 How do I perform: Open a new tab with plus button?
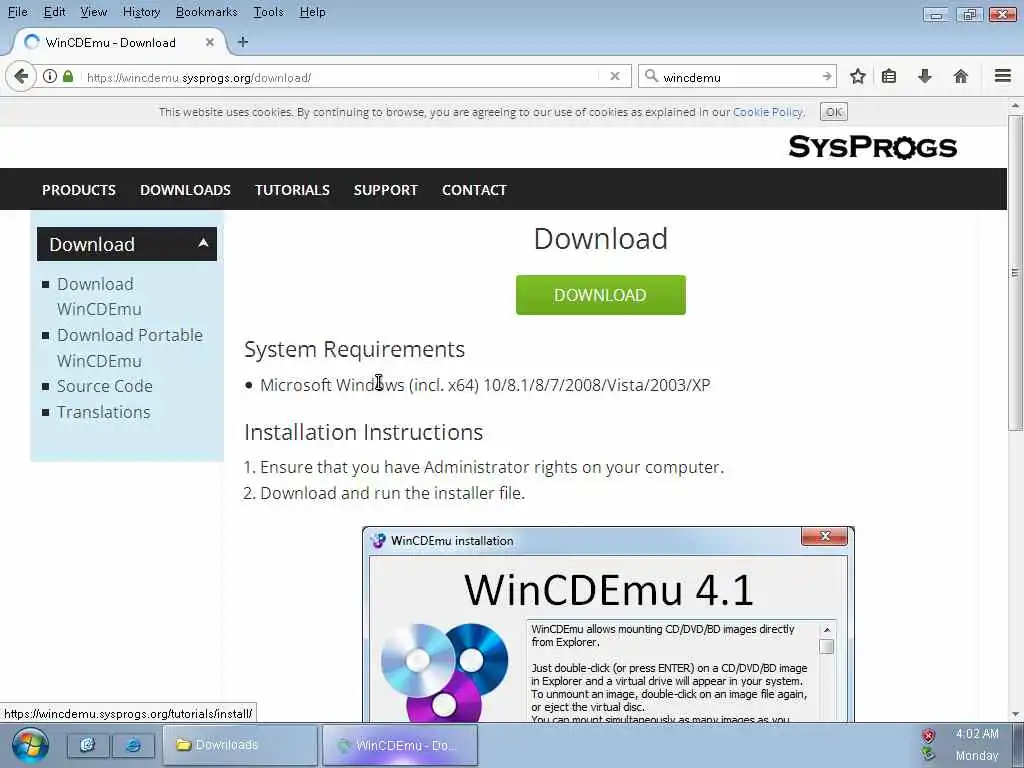243,42
